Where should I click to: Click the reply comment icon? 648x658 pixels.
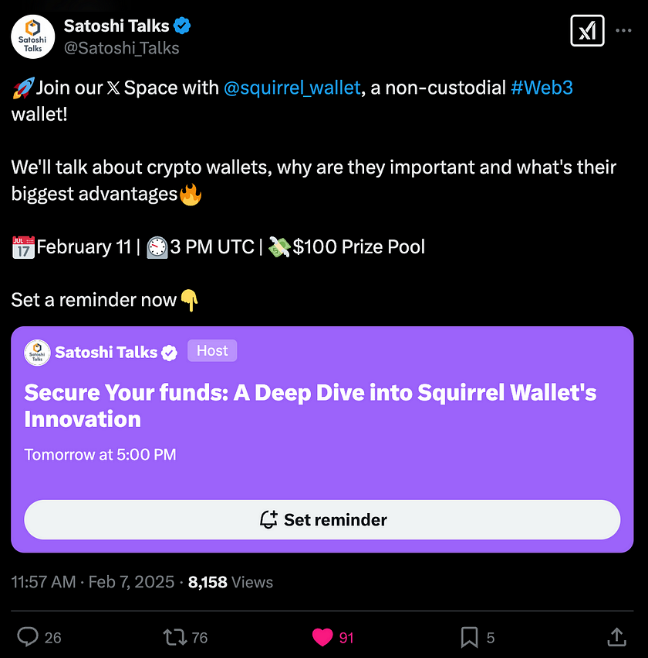29,637
